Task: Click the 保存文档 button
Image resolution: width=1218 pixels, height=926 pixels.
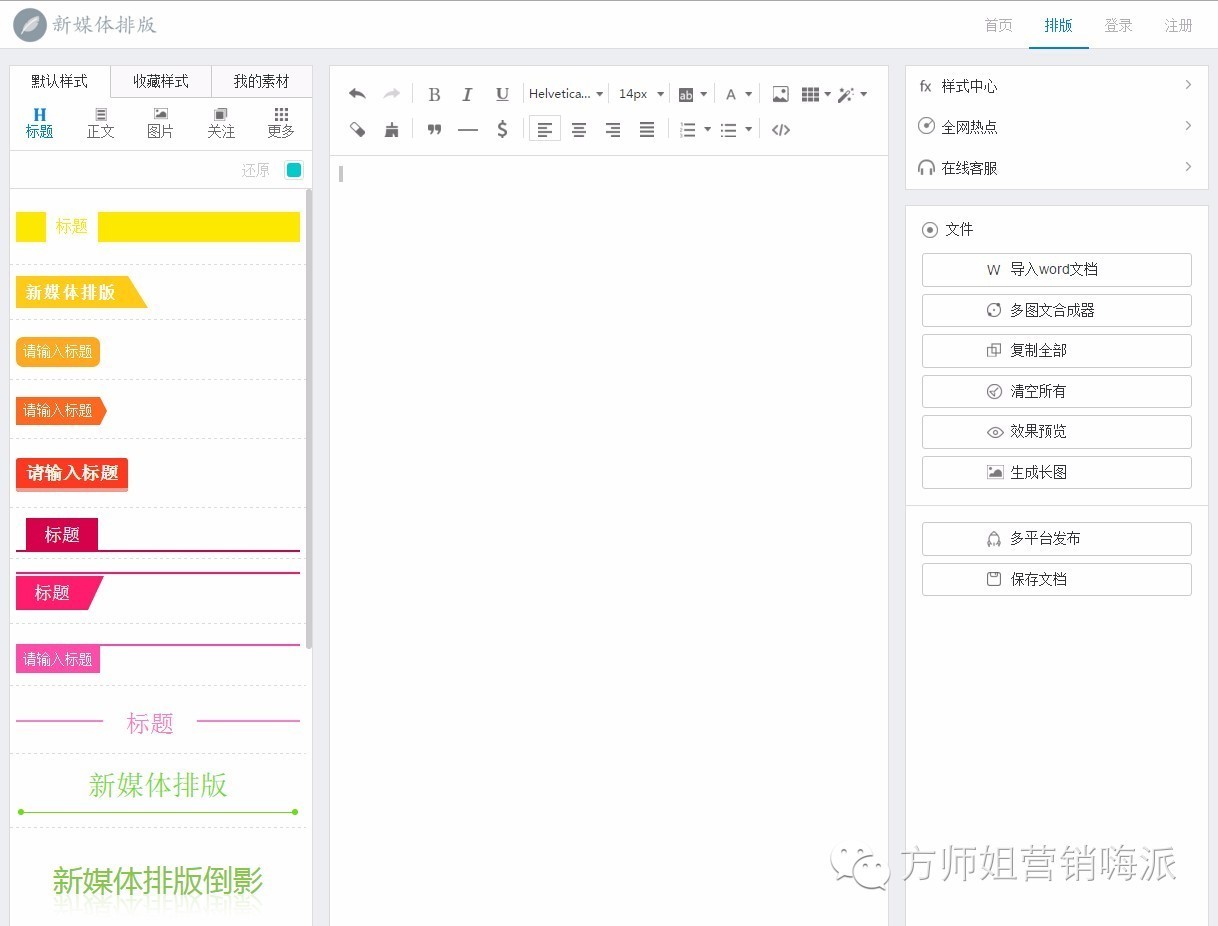Action: point(1056,579)
